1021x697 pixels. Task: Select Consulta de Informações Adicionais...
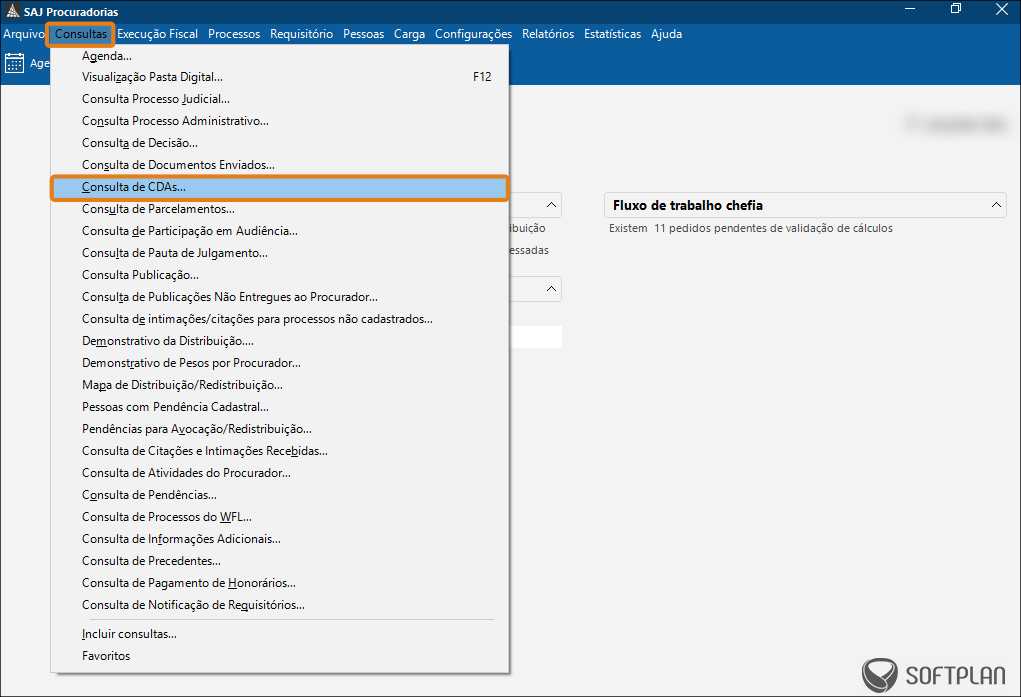point(280,539)
